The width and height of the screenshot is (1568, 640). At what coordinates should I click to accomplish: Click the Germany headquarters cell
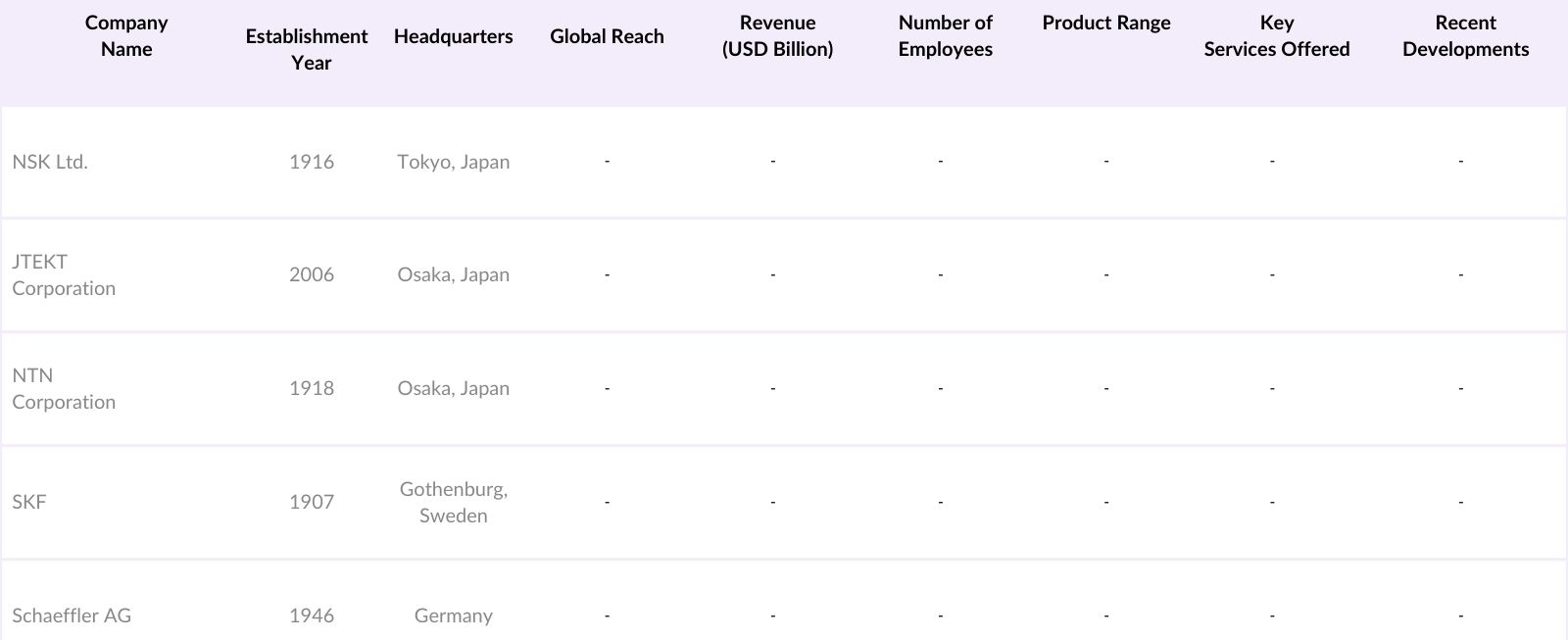[x=454, y=615]
